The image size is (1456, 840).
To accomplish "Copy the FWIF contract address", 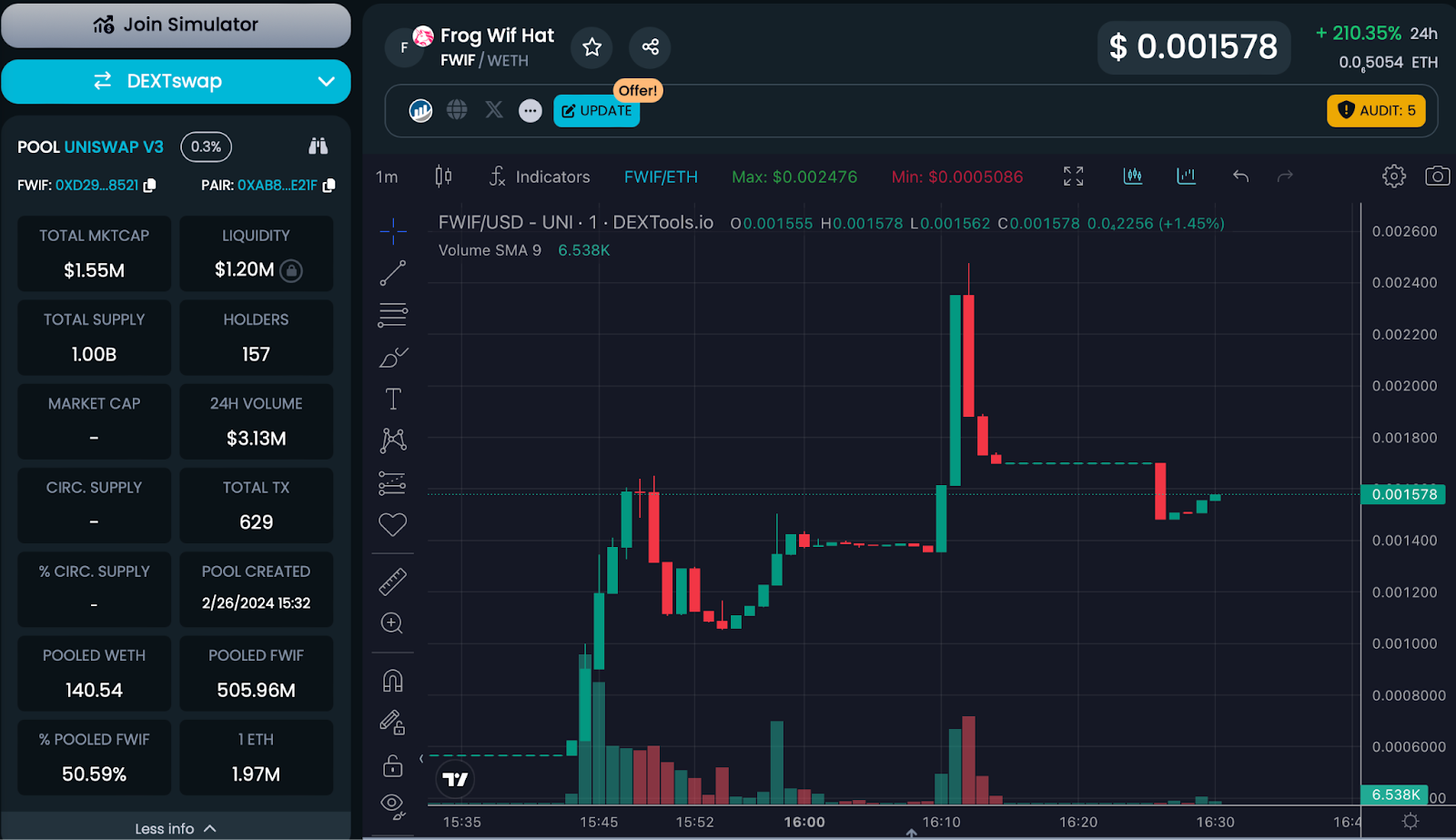I will pyautogui.click(x=150, y=185).
